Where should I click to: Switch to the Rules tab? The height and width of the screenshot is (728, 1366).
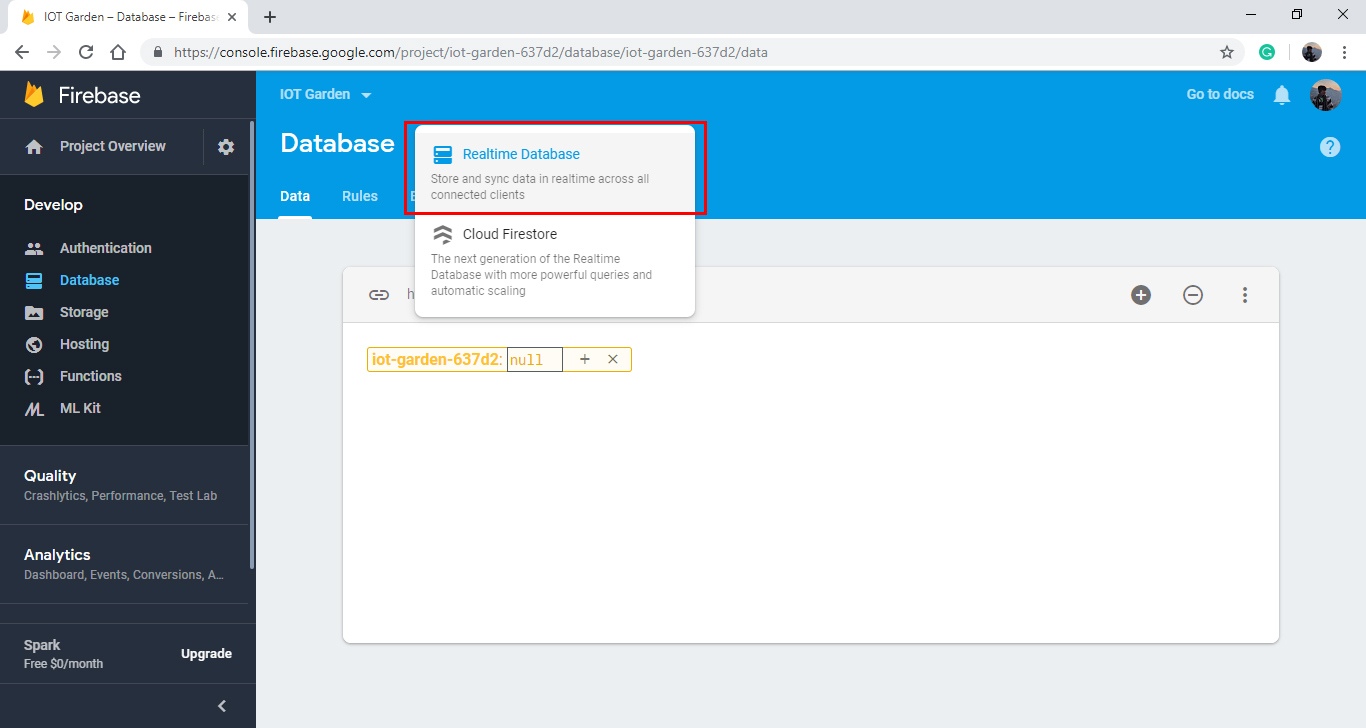(359, 196)
